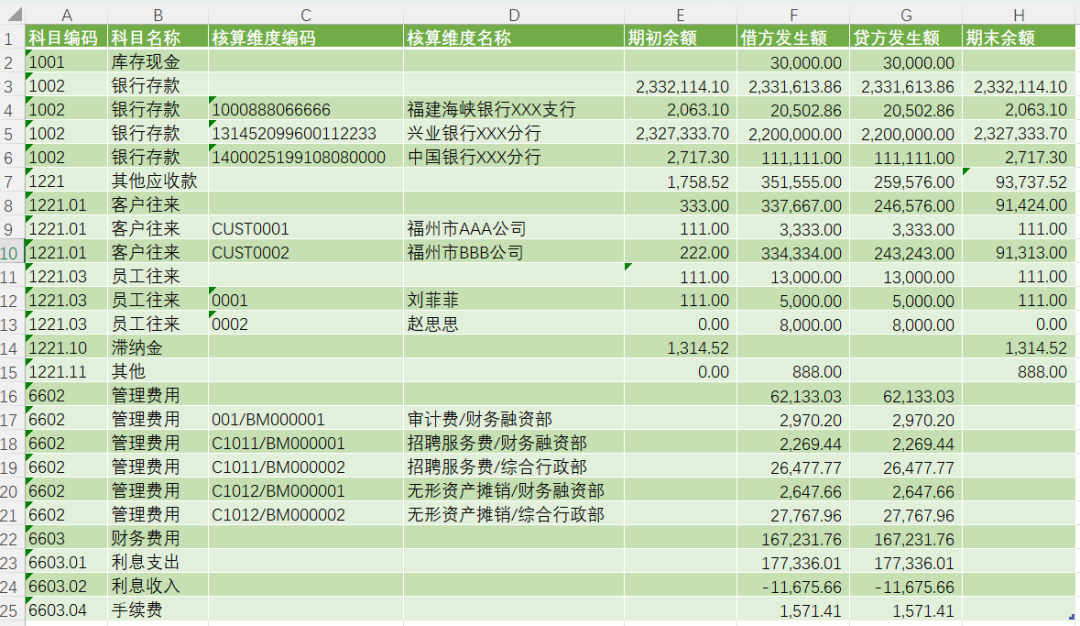Select row 25 header
The image size is (1080, 626).
12,610
